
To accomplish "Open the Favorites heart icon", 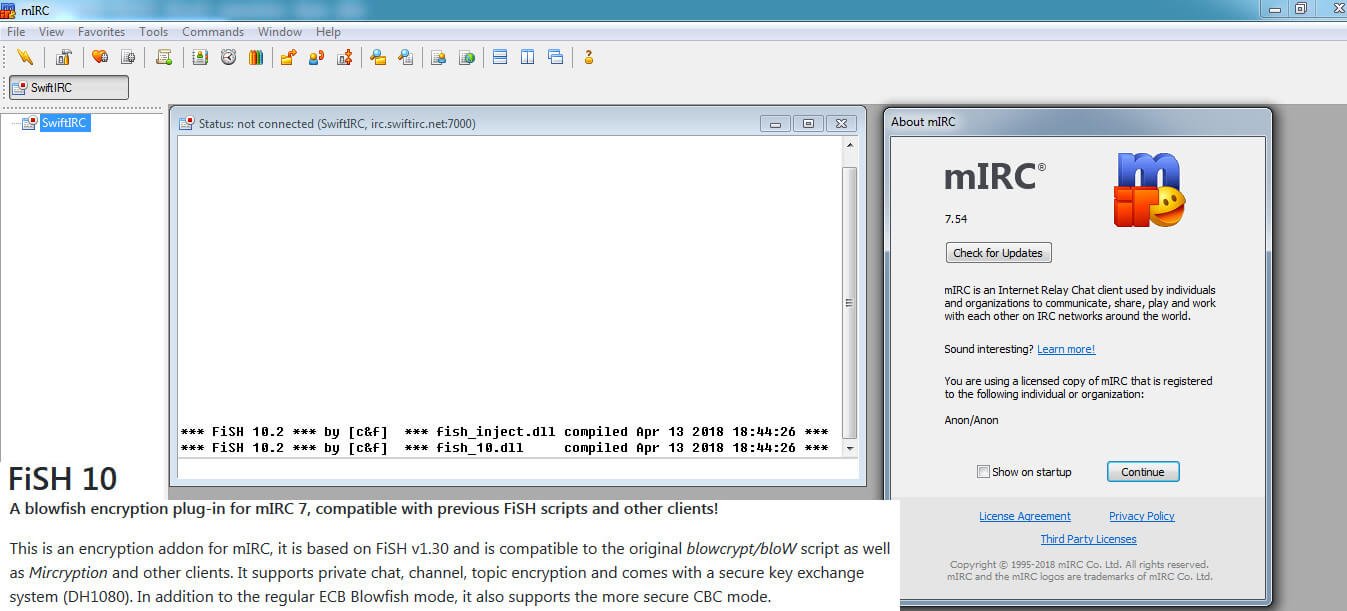I will point(100,57).
